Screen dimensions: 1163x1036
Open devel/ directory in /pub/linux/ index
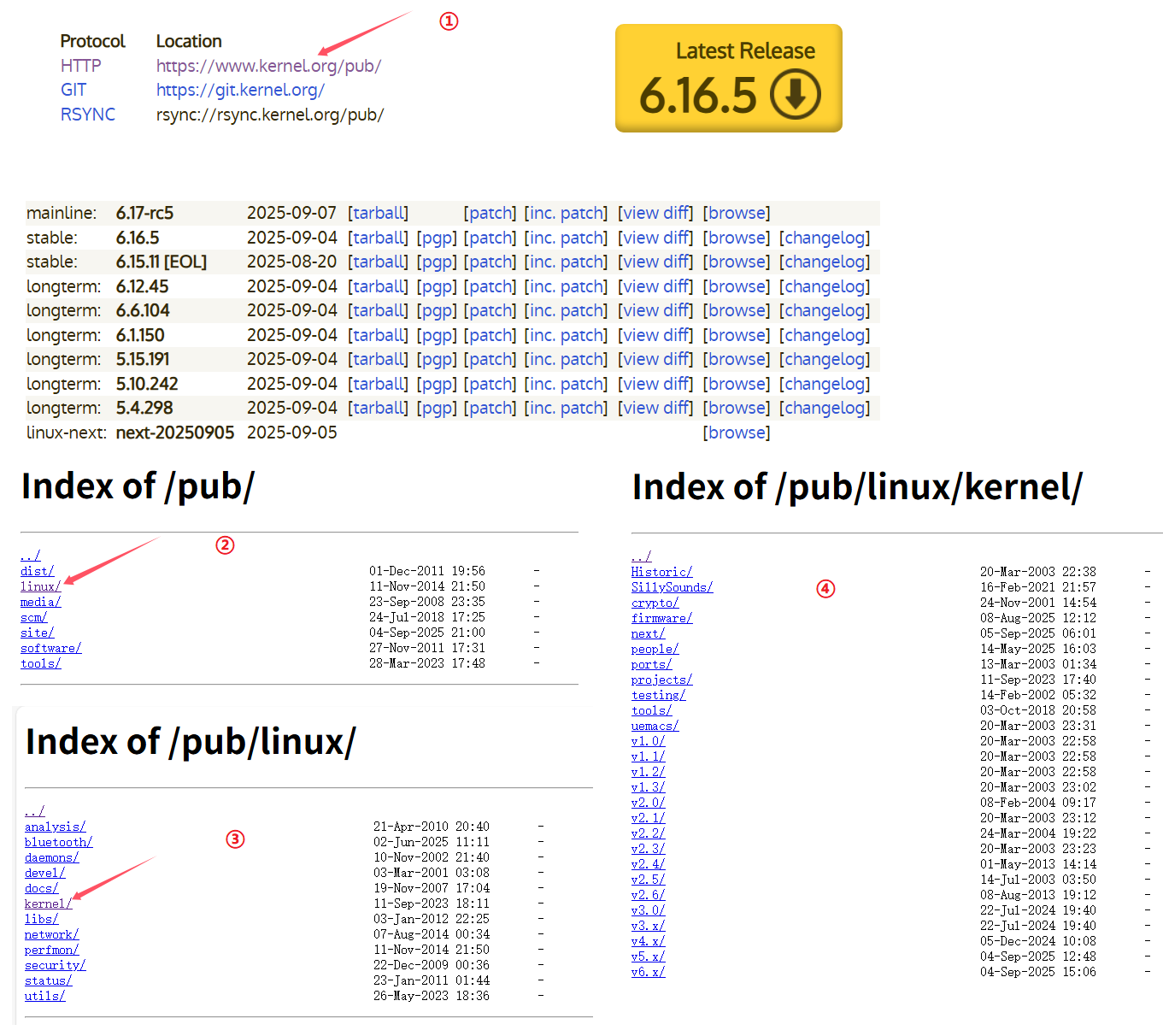(44, 873)
